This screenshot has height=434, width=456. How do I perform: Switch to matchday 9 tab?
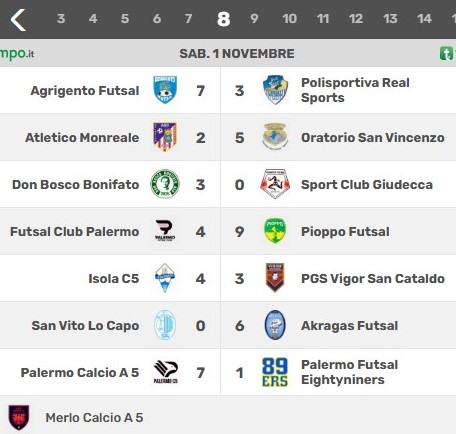click(254, 18)
